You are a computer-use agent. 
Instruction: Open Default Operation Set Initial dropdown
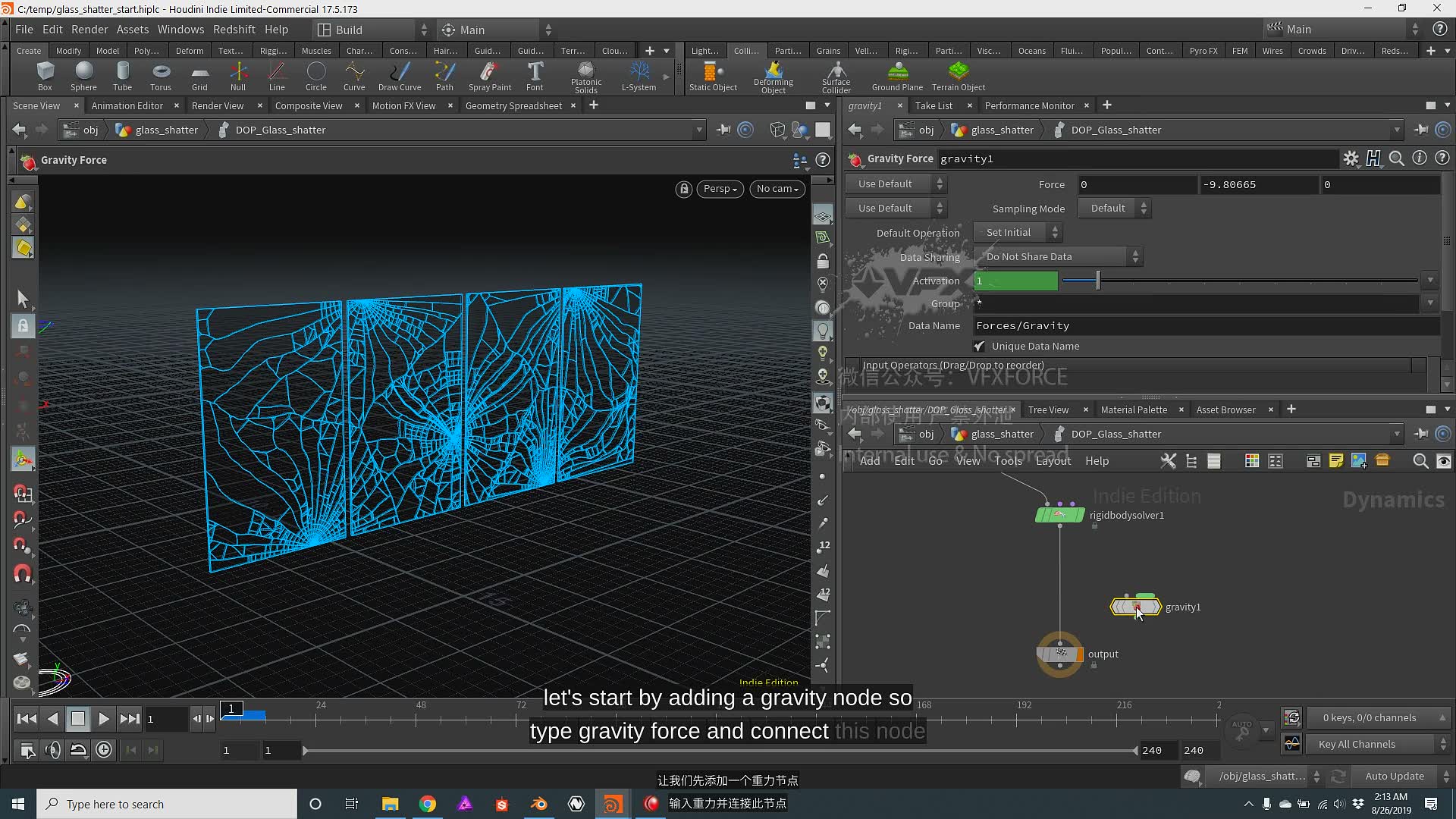[1017, 233]
